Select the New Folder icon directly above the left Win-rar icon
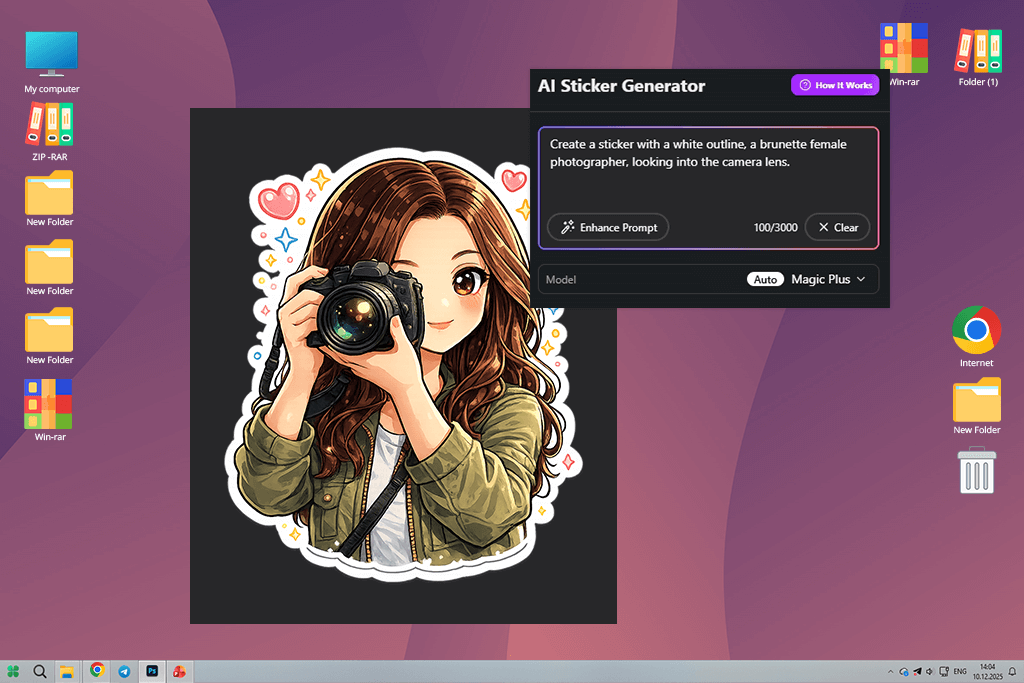 49,336
